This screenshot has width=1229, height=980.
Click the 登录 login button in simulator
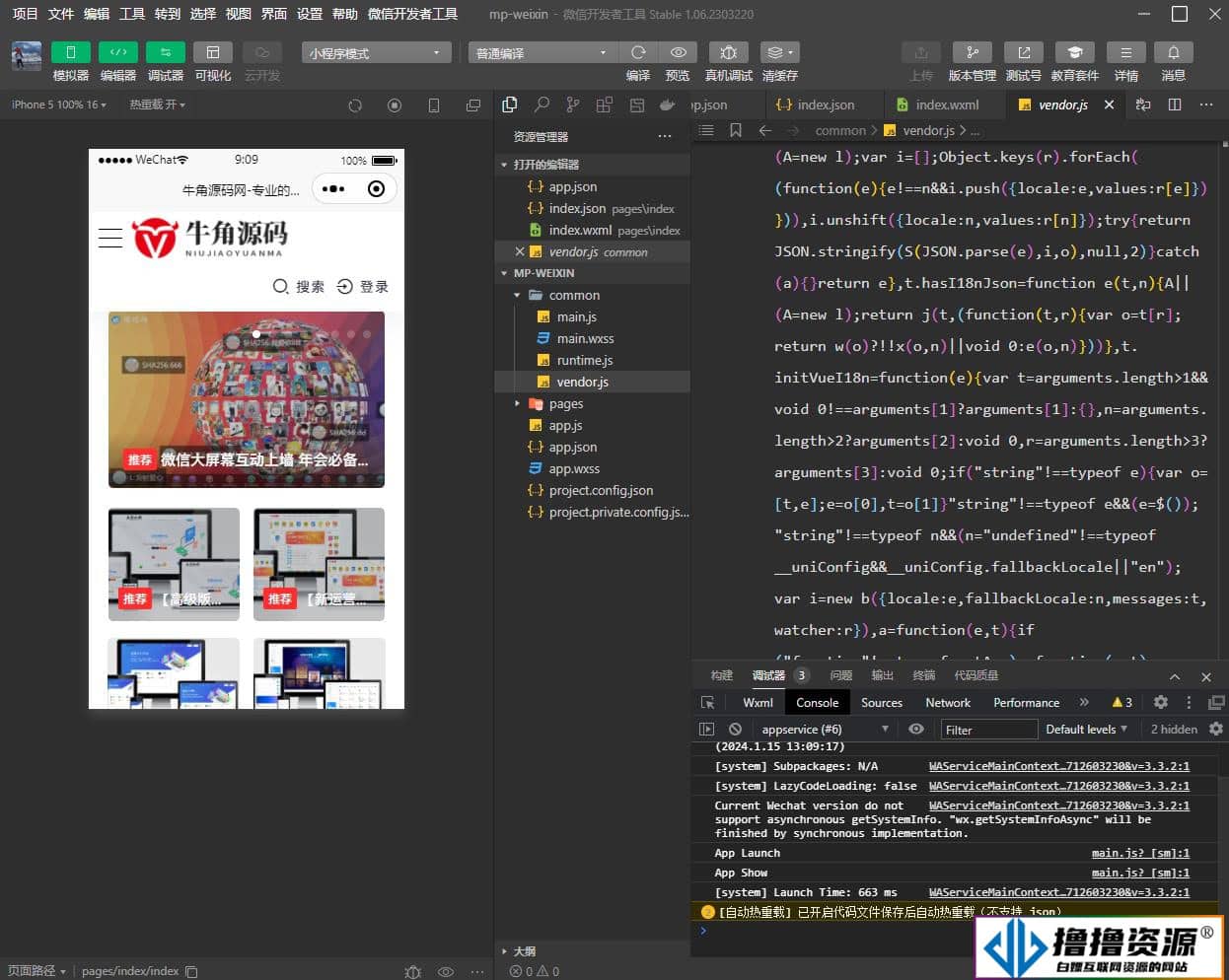click(x=363, y=286)
